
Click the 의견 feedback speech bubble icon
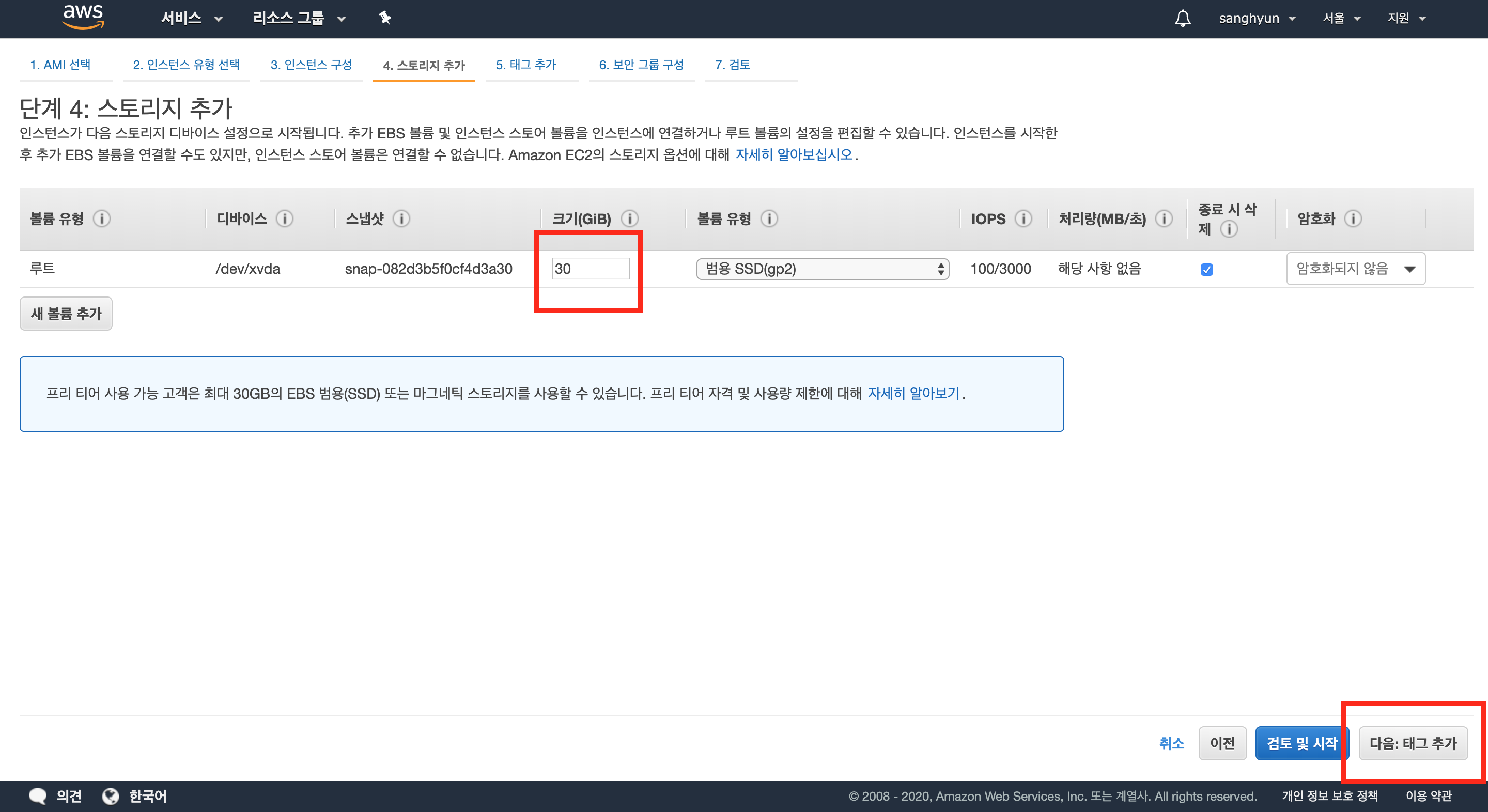[x=38, y=796]
